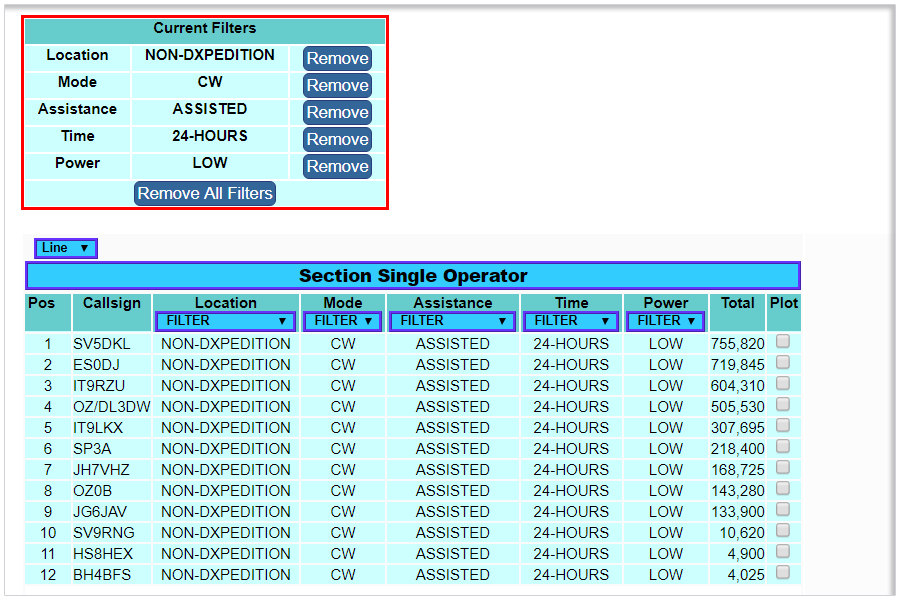Expand the Time column FILTER dropdown
The height and width of the screenshot is (600, 900).
pyautogui.click(x=571, y=321)
